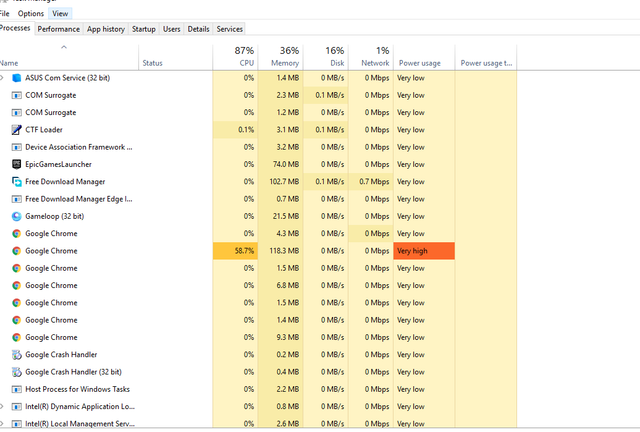The width and height of the screenshot is (640, 432).
Task: Select the EpicGamesLauncher process name
Action: point(58,165)
